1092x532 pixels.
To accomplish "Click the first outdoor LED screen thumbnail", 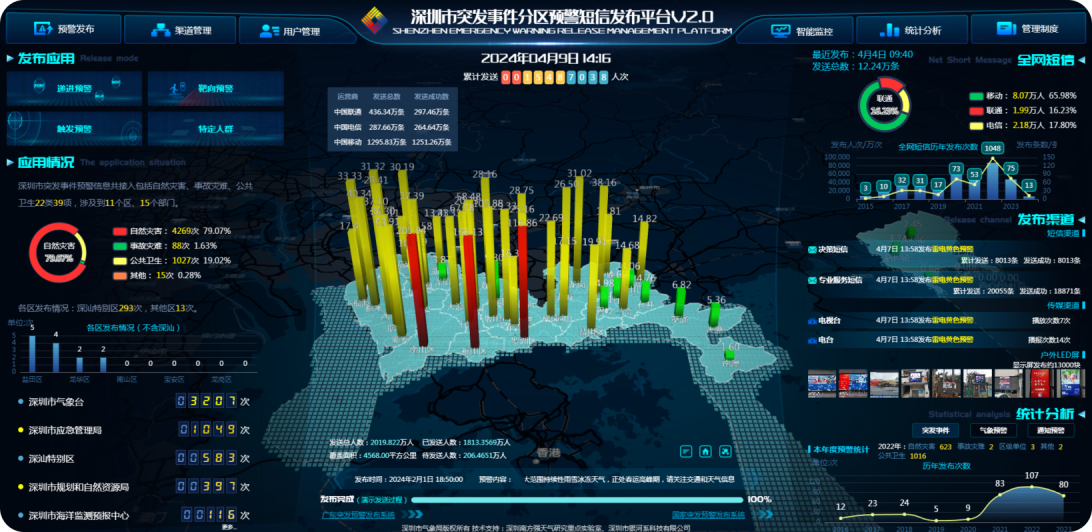I will tap(821, 381).
